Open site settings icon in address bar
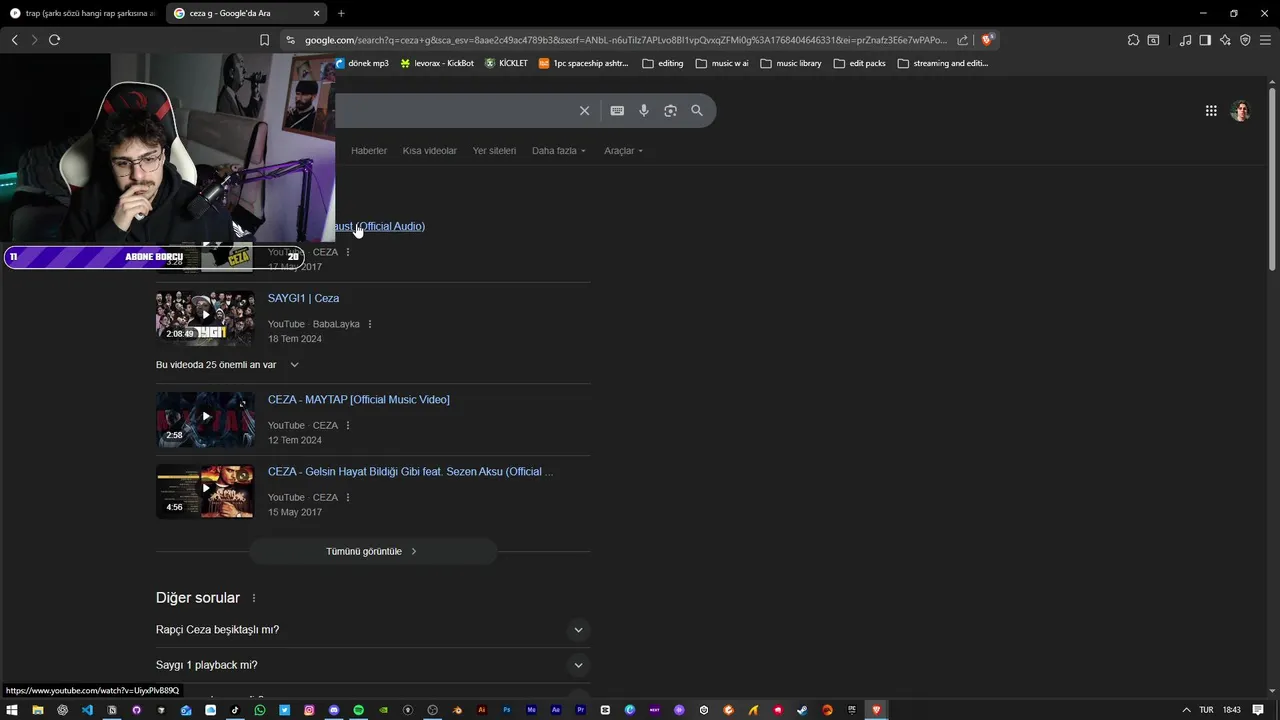This screenshot has width=1280, height=720. 290,40
